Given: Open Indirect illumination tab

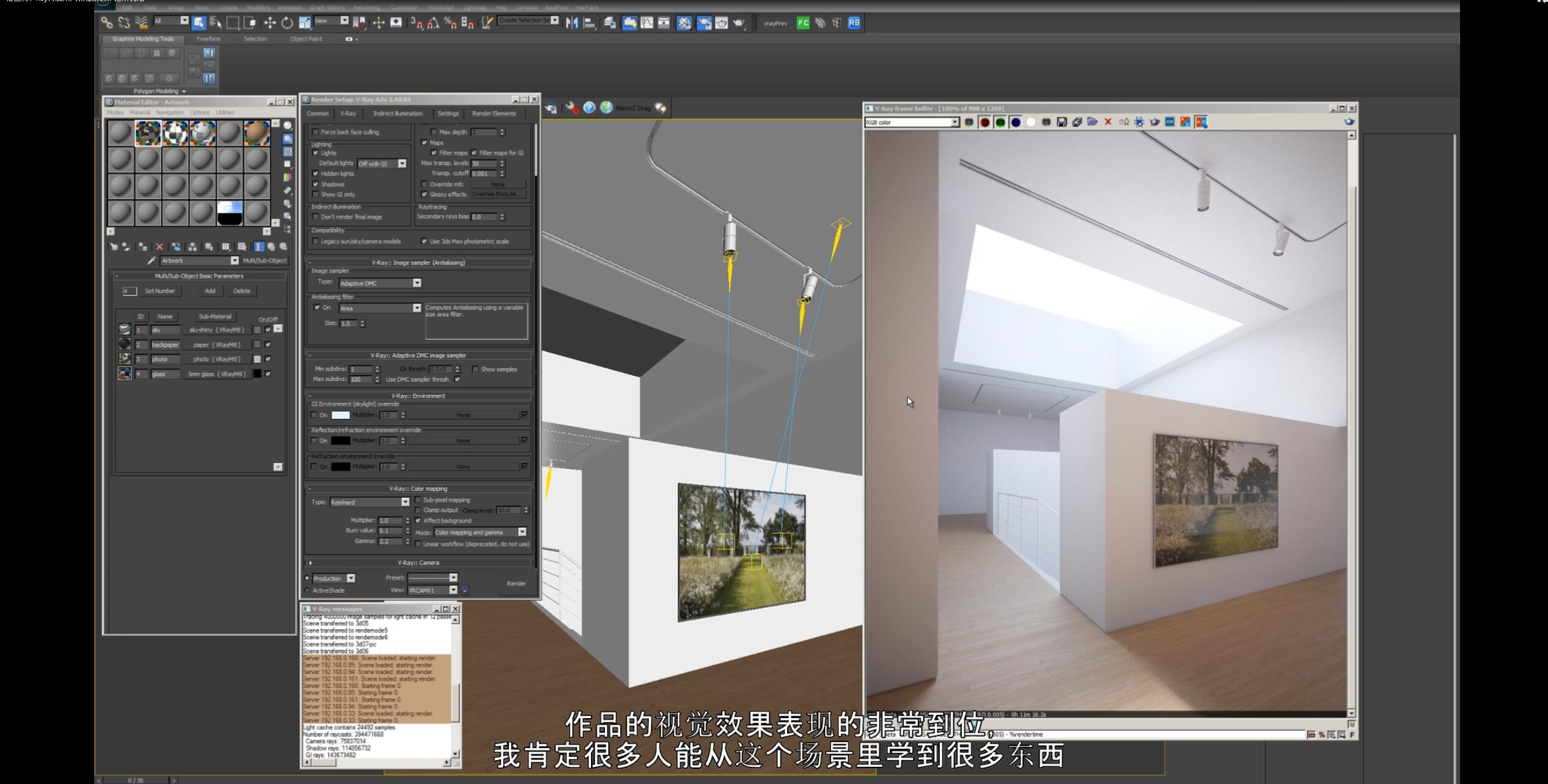Looking at the screenshot, I should tap(398, 114).
